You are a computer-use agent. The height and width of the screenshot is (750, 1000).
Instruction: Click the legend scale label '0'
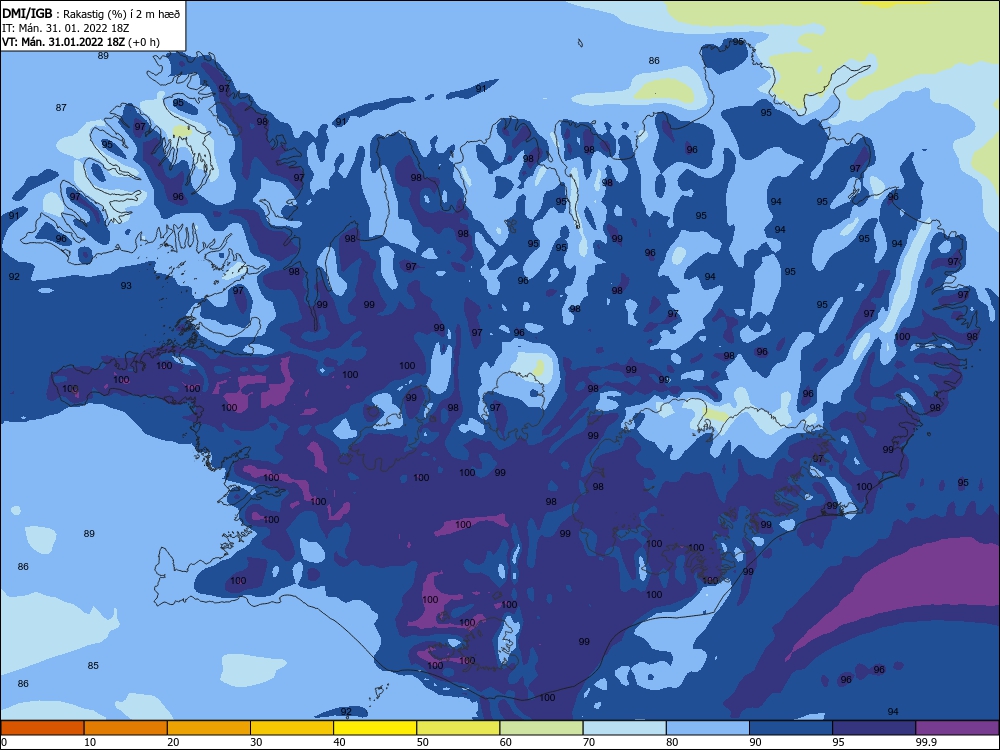tap(4, 742)
